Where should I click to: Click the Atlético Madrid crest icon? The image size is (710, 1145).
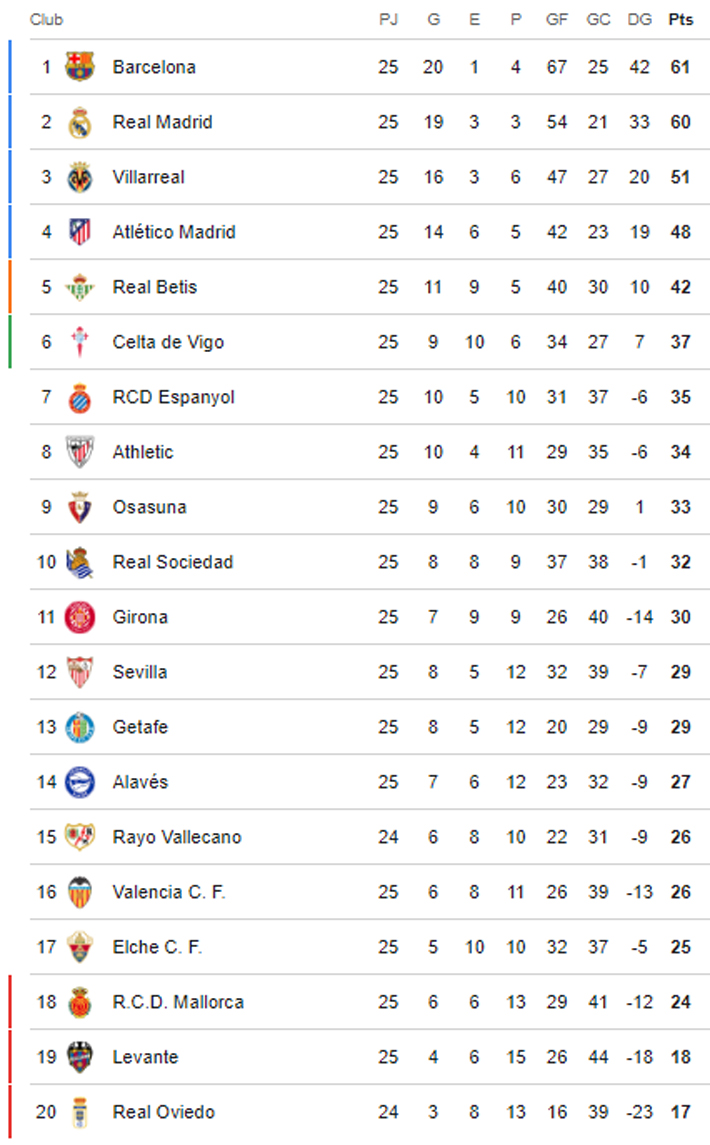pyautogui.click(x=79, y=232)
